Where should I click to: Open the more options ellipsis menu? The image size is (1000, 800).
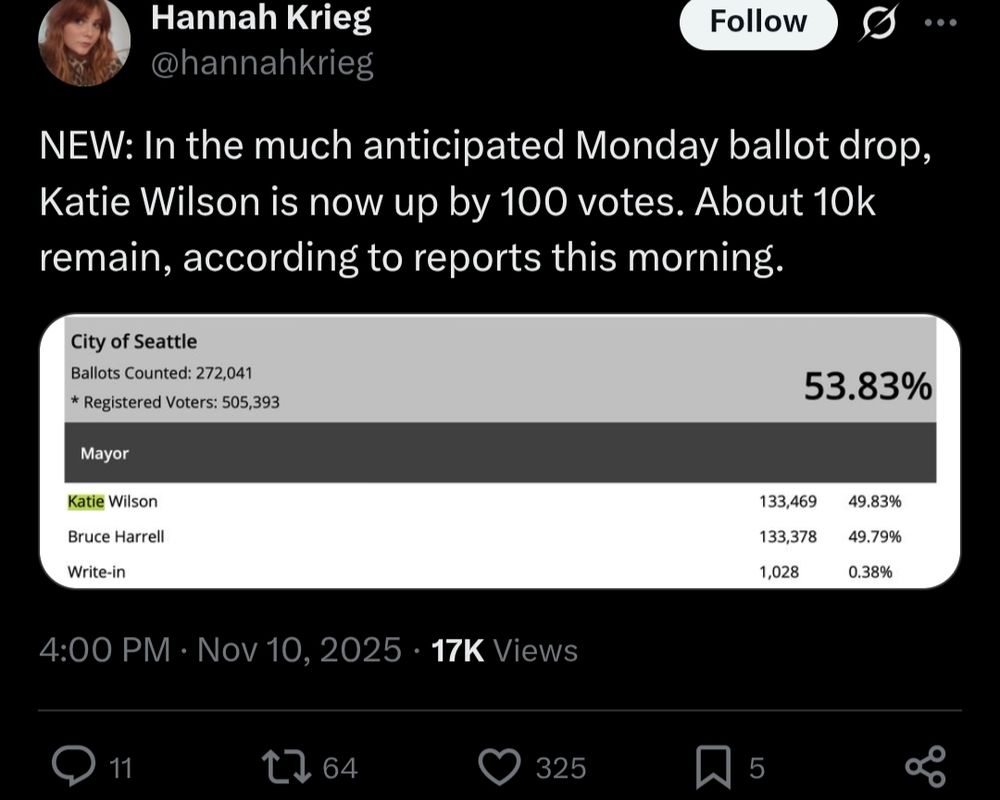[x=937, y=22]
